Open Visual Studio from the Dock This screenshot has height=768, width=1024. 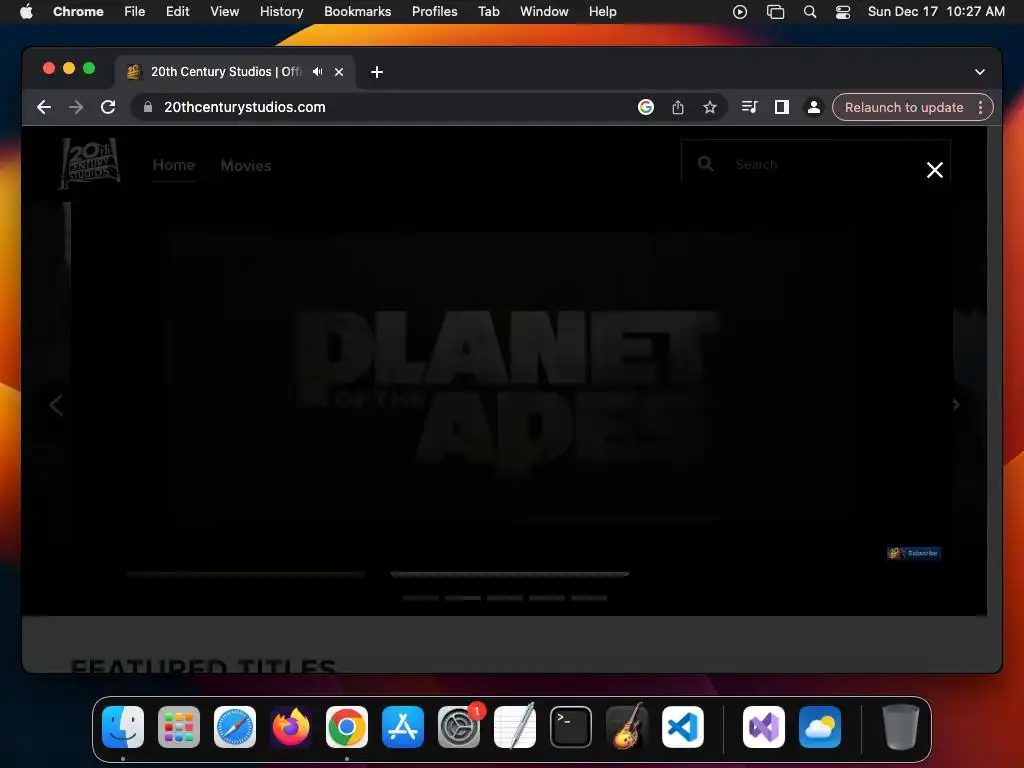pyautogui.click(x=764, y=727)
